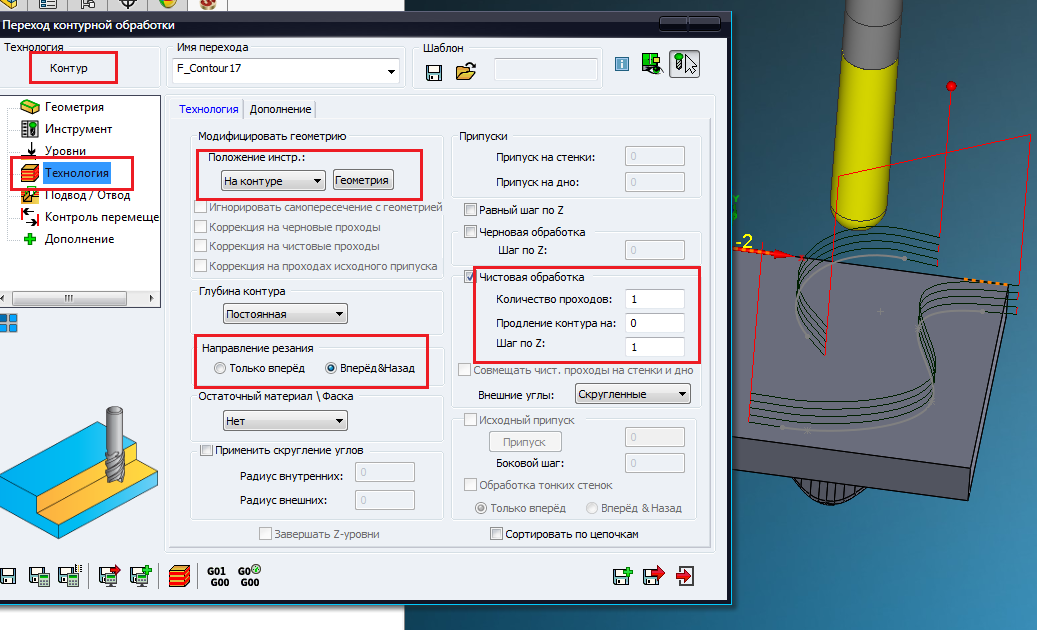Click the save template floppy icon

[434, 72]
